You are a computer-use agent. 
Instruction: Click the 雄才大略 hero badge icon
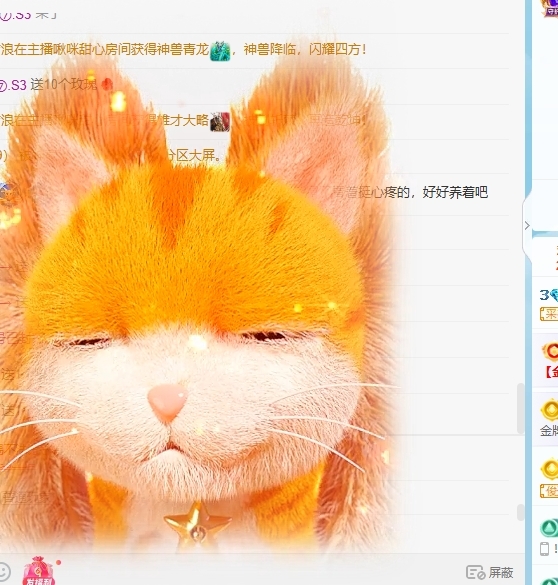220,122
